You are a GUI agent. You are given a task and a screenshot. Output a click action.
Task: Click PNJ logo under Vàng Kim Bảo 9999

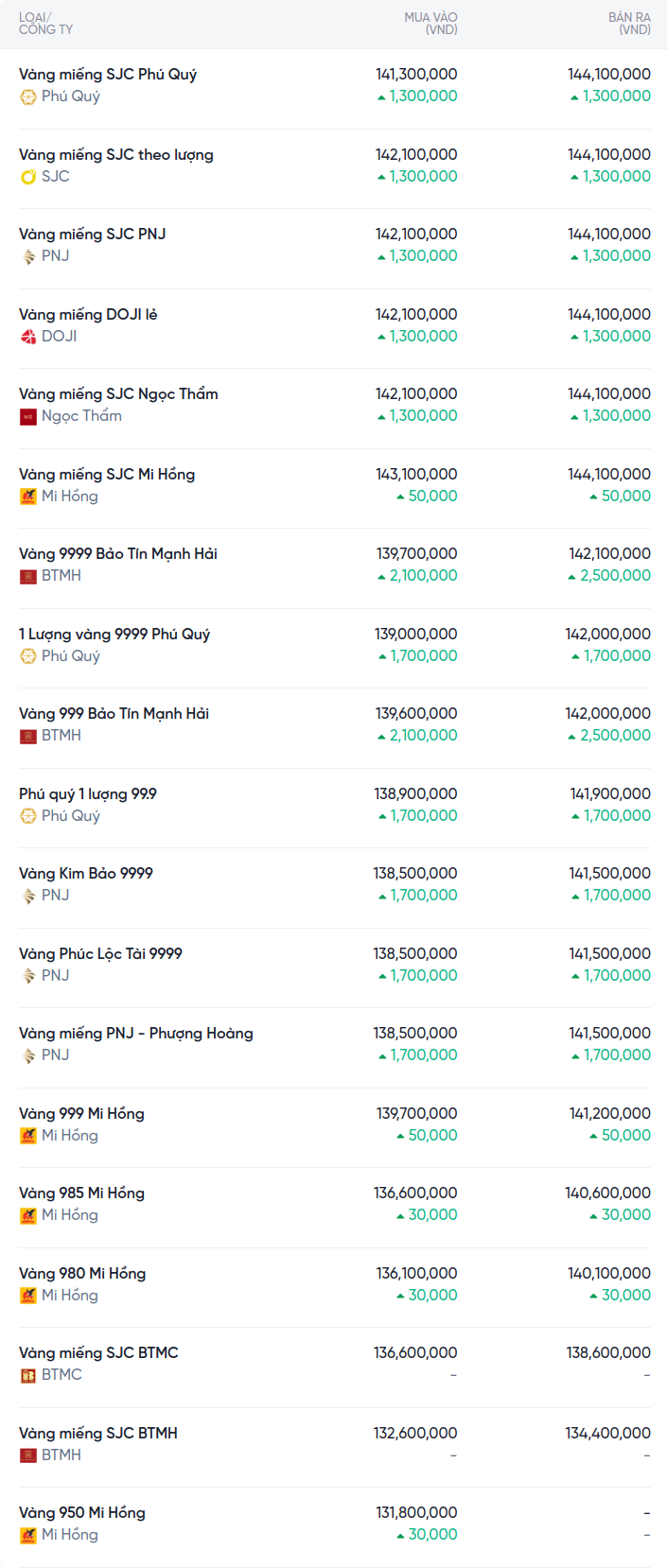pos(28,896)
